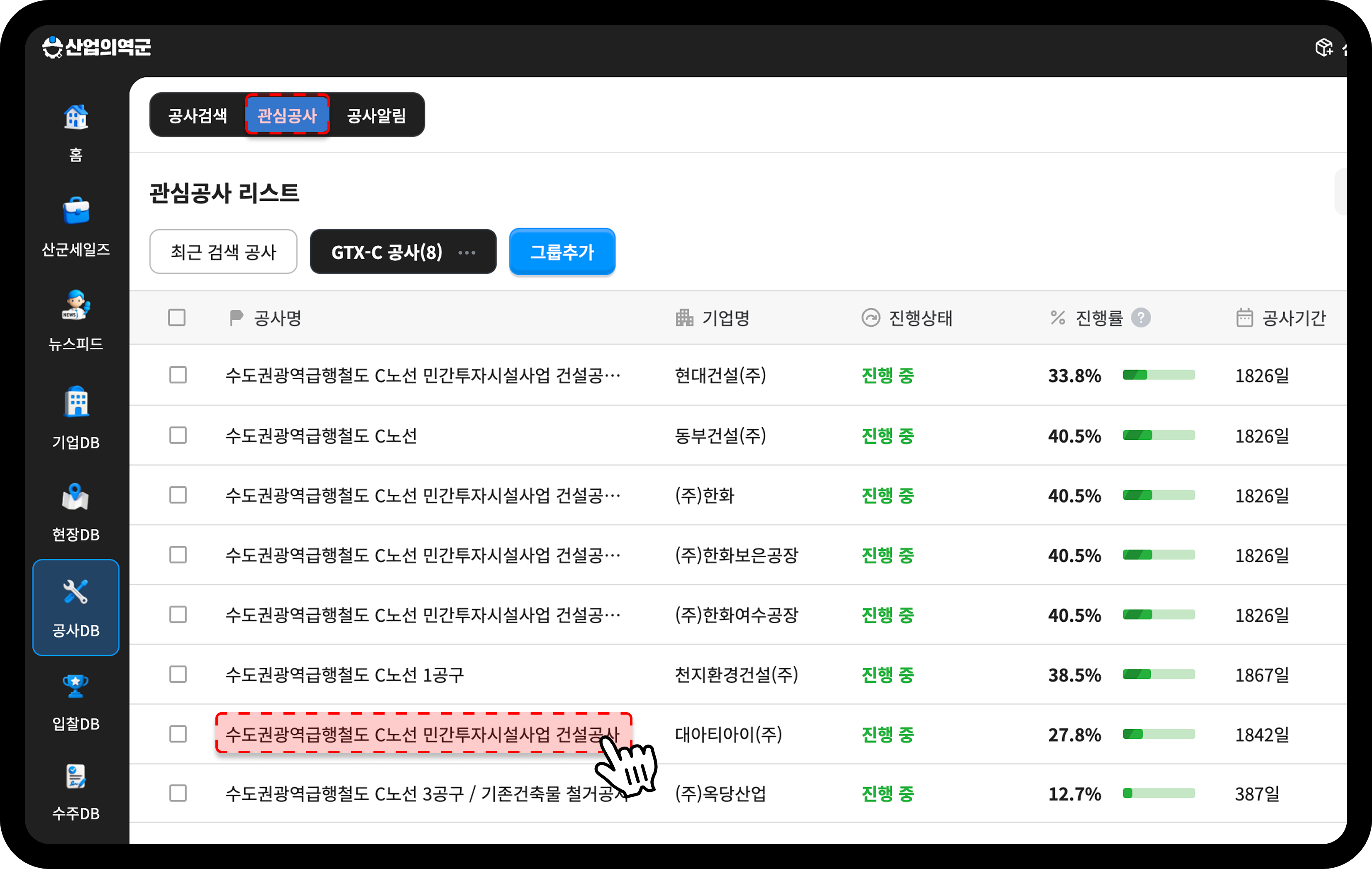
Task: Click the 38.5% progress bar
Action: coord(1159,675)
